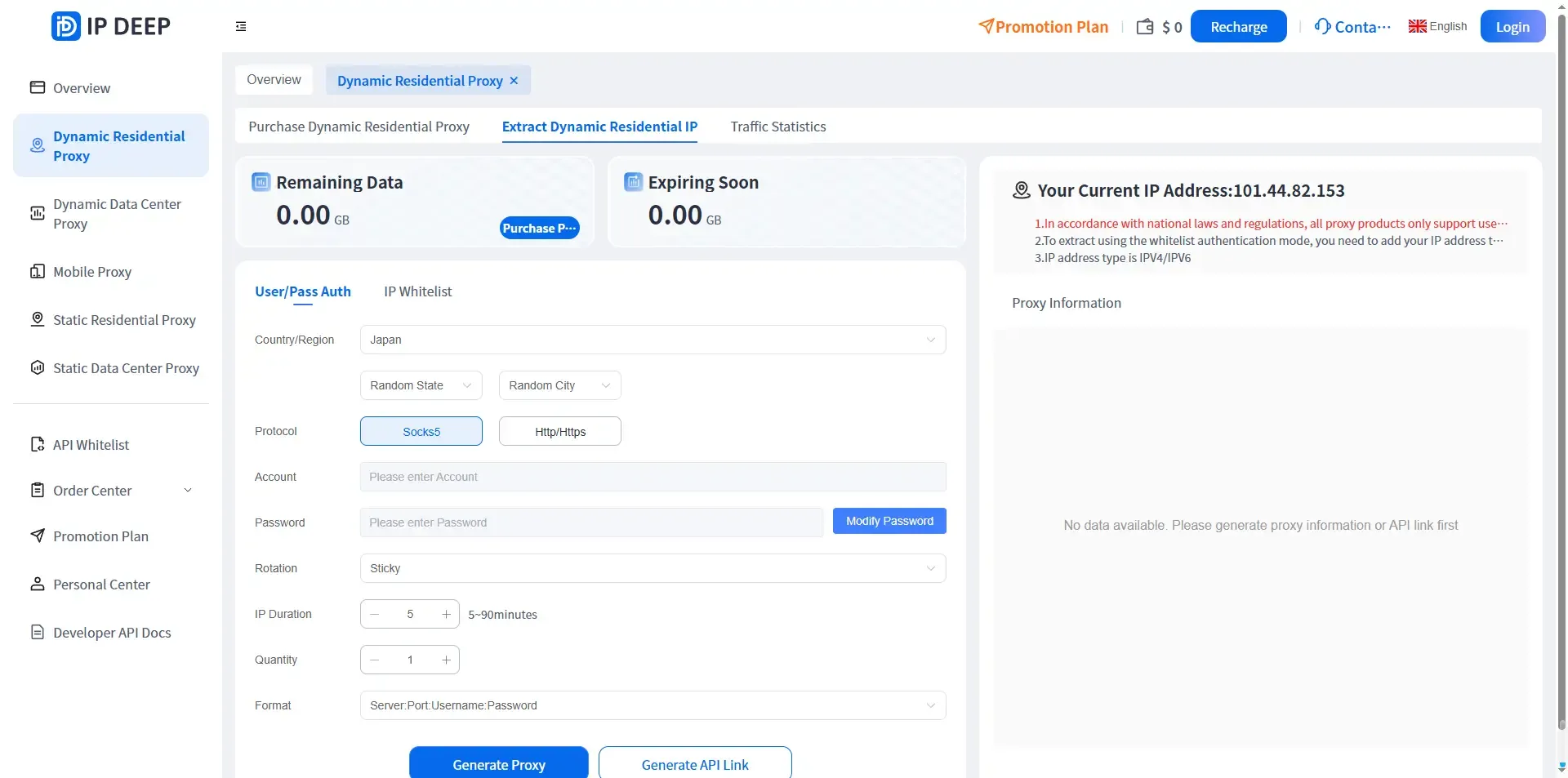The height and width of the screenshot is (778, 1568).
Task: Open the Purchase Dynamic Residential Proxy tab
Action: click(x=359, y=127)
